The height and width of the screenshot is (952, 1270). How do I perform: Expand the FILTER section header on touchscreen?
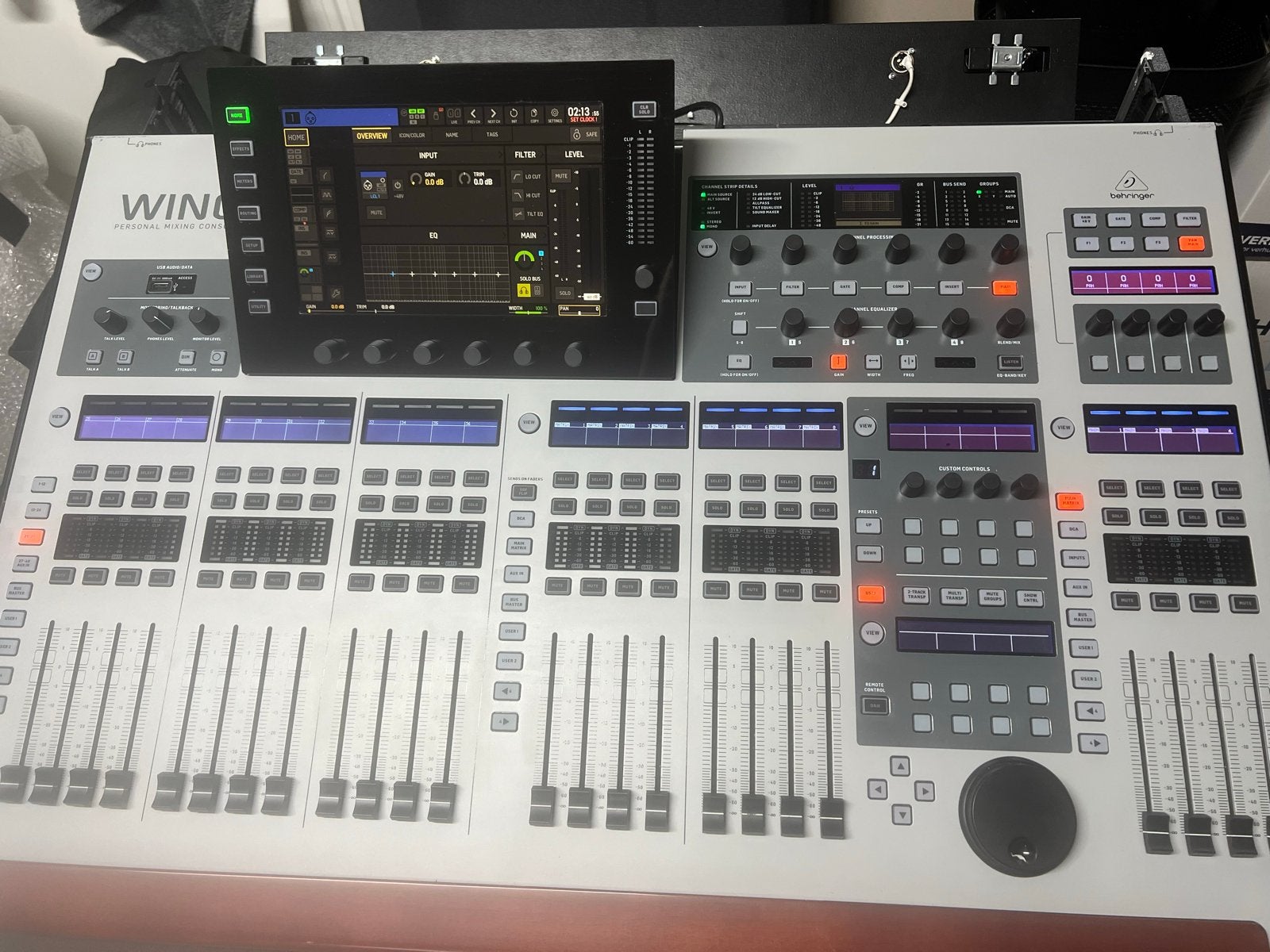pyautogui.click(x=525, y=155)
